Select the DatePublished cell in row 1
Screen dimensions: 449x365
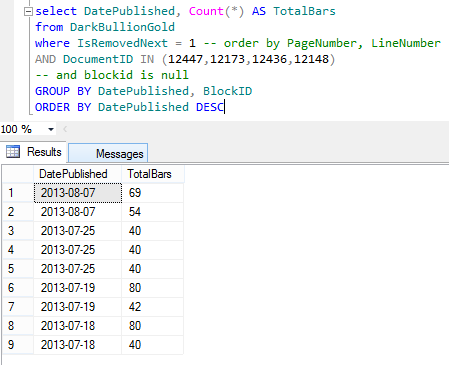78,193
